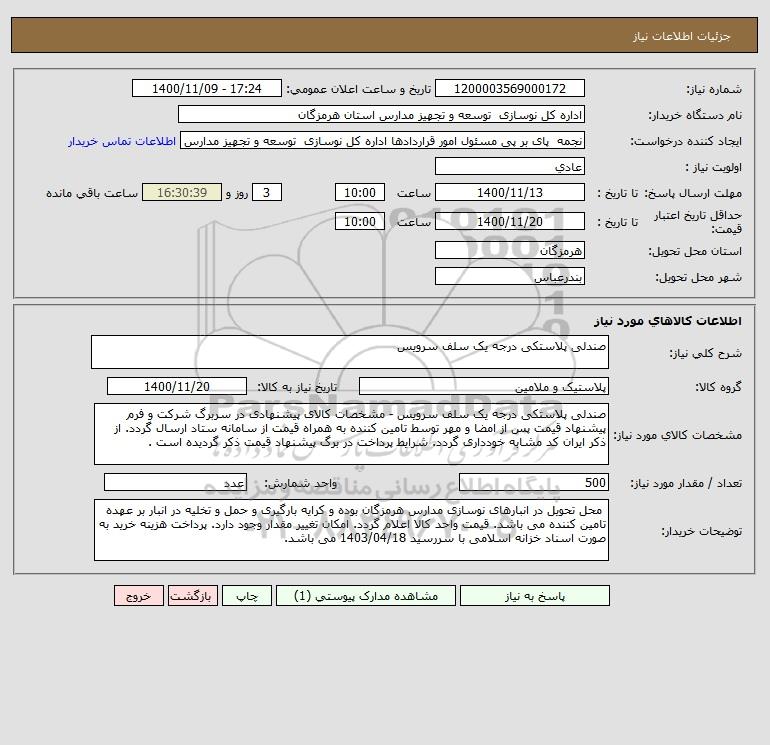Click goods group field 'پلاستیک و ملامین'

click(x=484, y=386)
